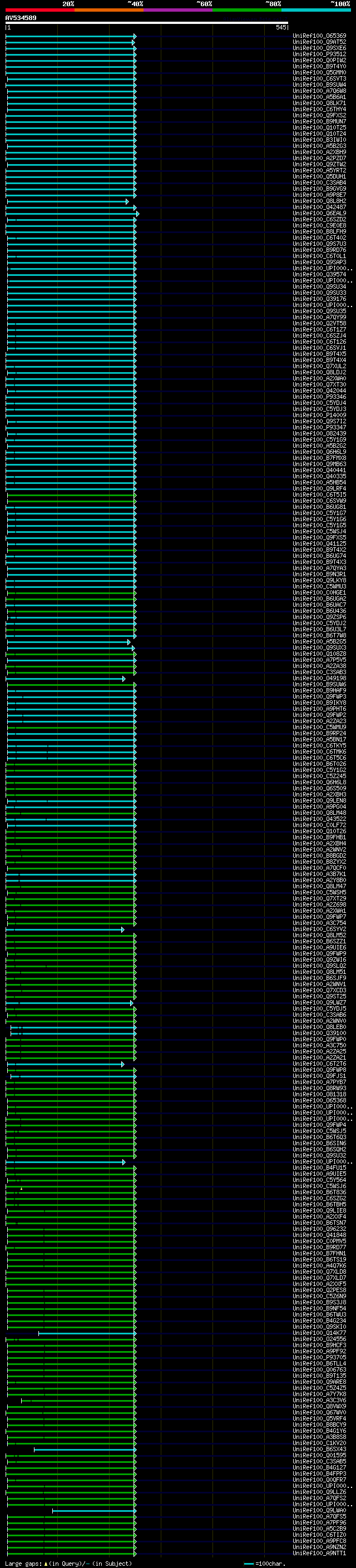Choose hit UniRef100_B9GVG9
356x1568 pixels.
click(x=319, y=189)
